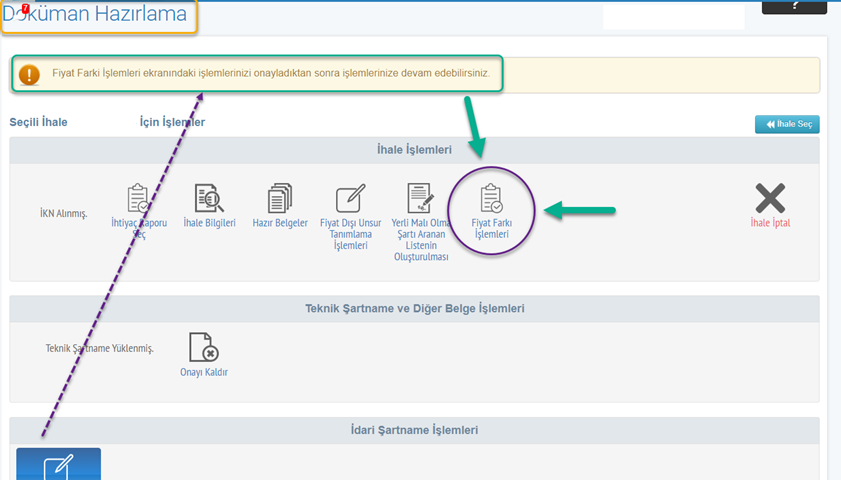Open the İhtiyaç Raporu Seç icon

coord(138,199)
